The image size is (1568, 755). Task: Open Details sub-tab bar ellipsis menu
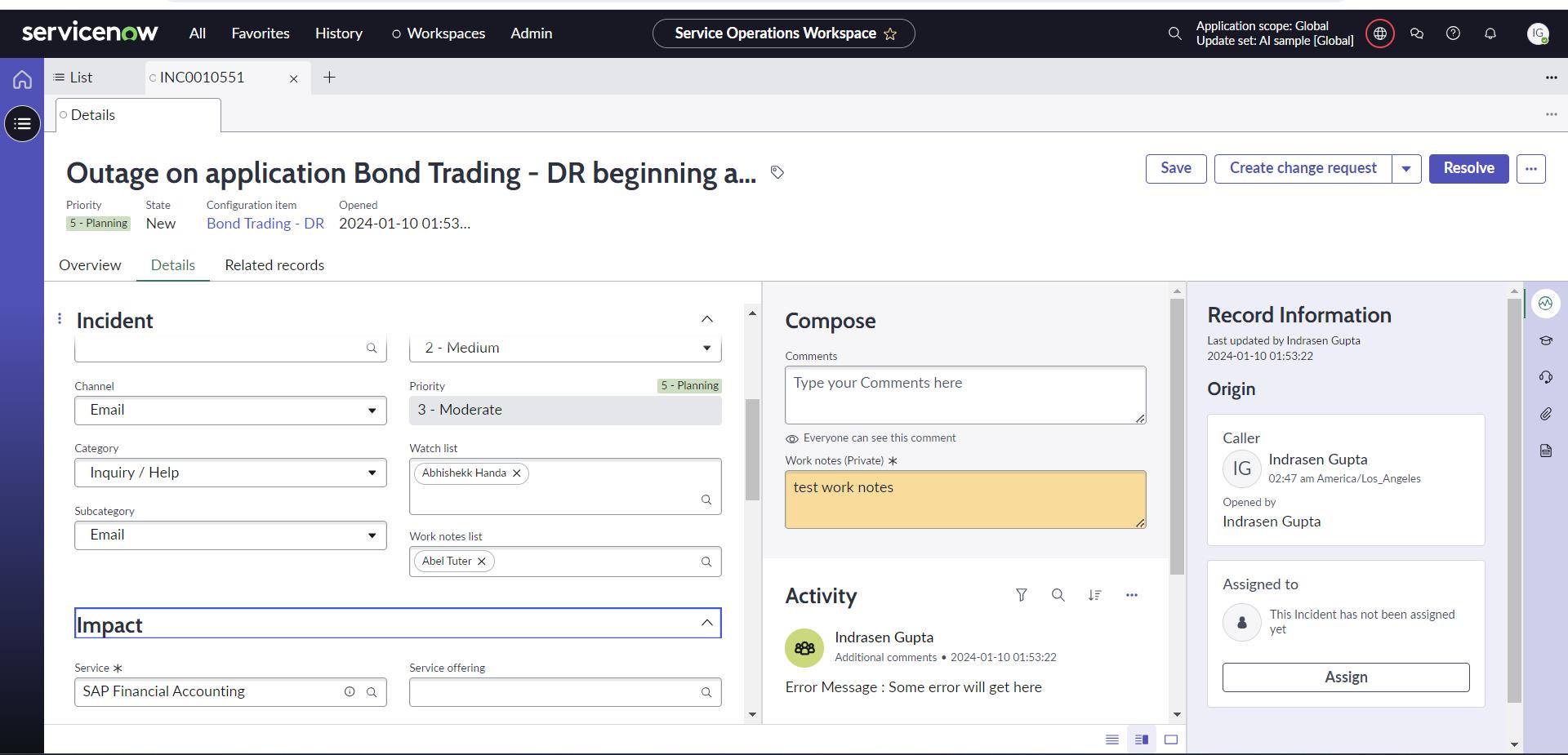[1551, 114]
